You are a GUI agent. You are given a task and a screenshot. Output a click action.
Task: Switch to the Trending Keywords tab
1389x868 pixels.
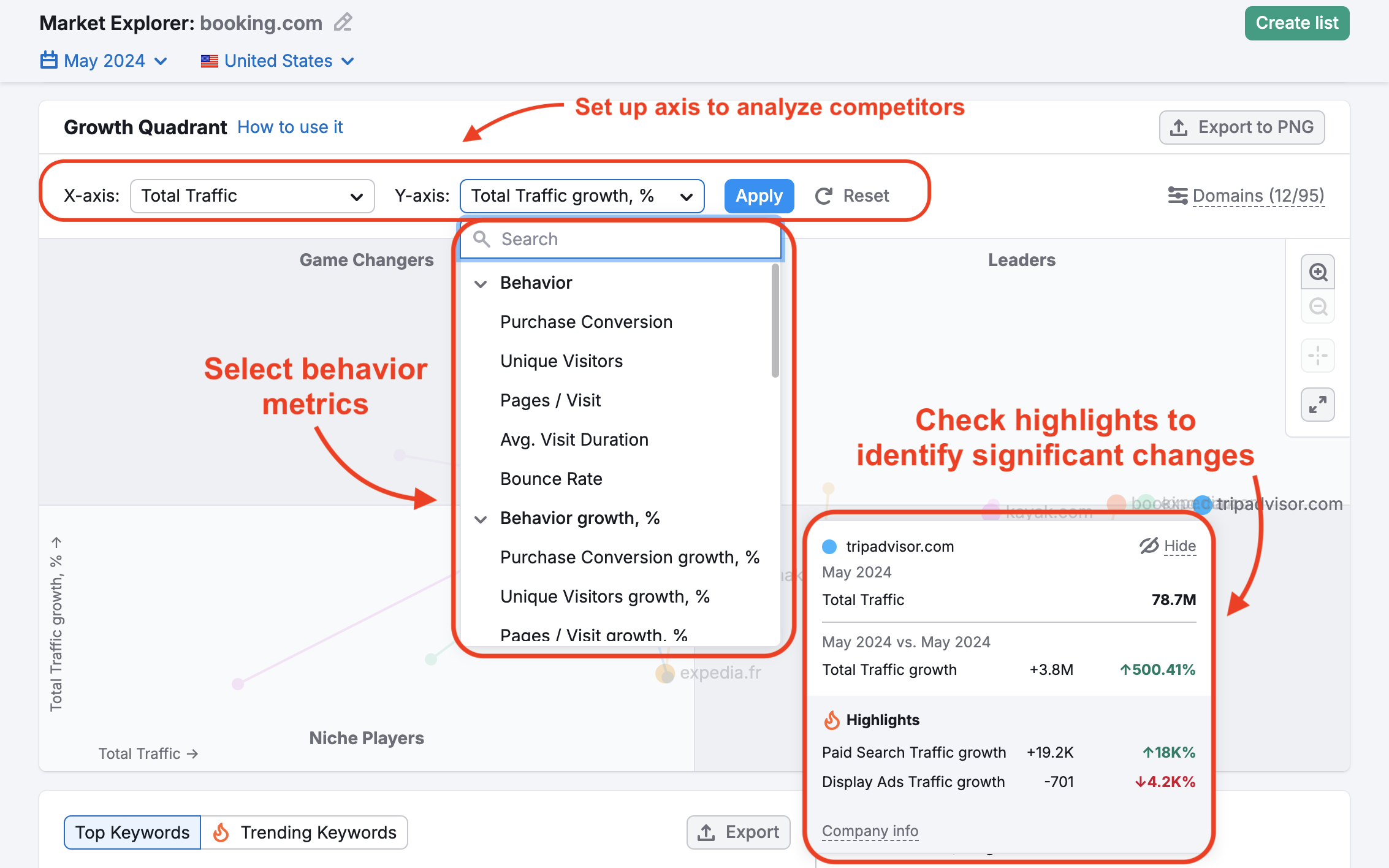[305, 832]
